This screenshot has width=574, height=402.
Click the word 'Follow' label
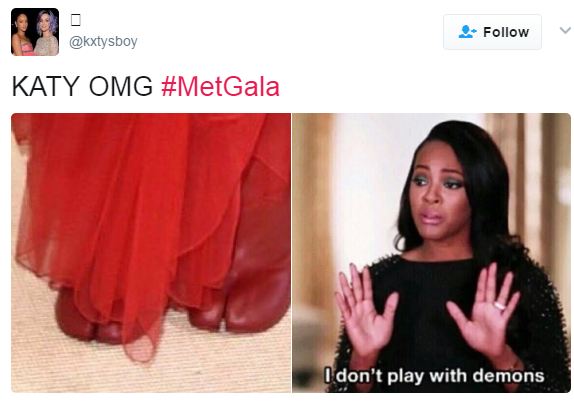pyautogui.click(x=506, y=32)
